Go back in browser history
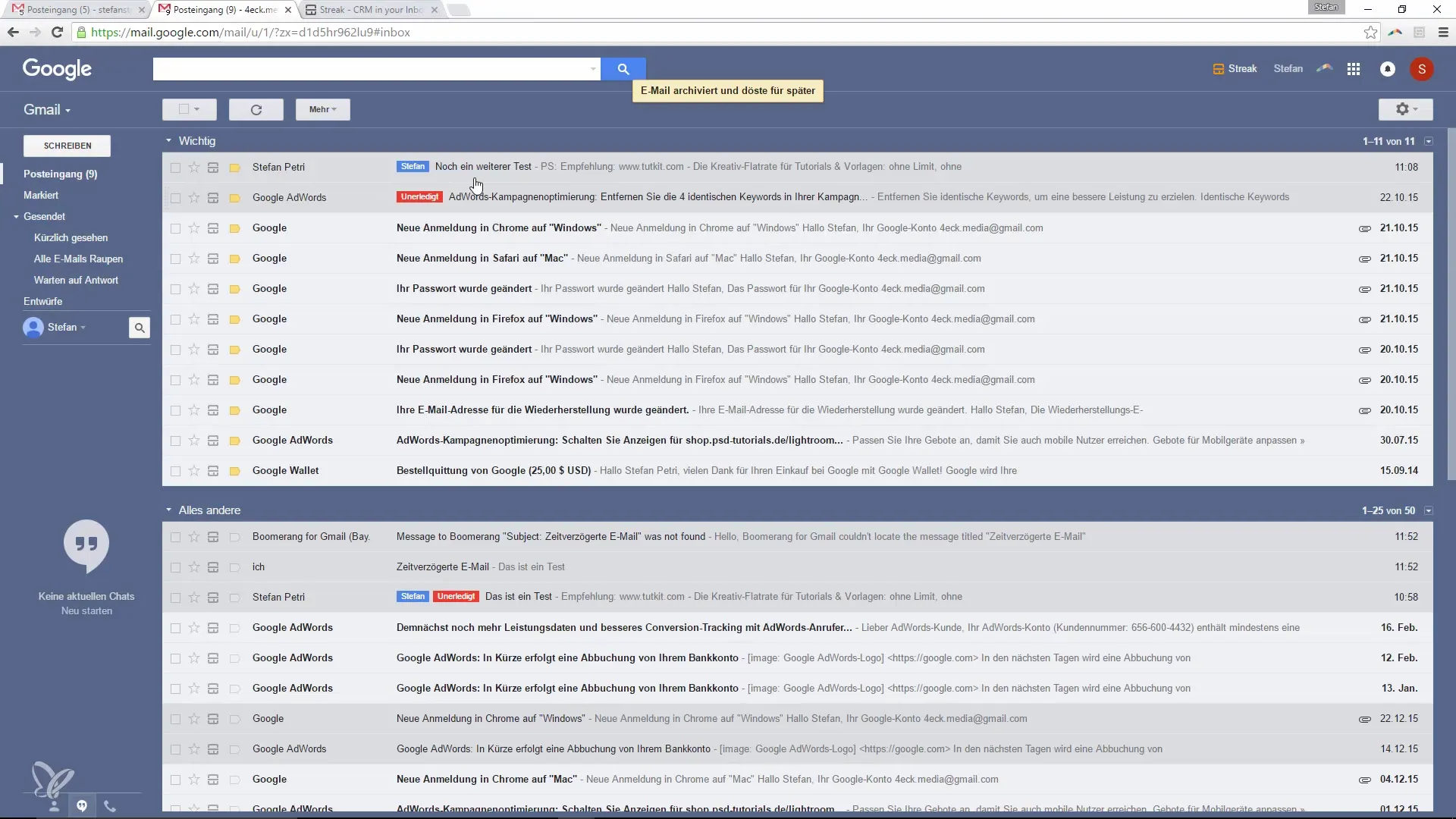 13,32
